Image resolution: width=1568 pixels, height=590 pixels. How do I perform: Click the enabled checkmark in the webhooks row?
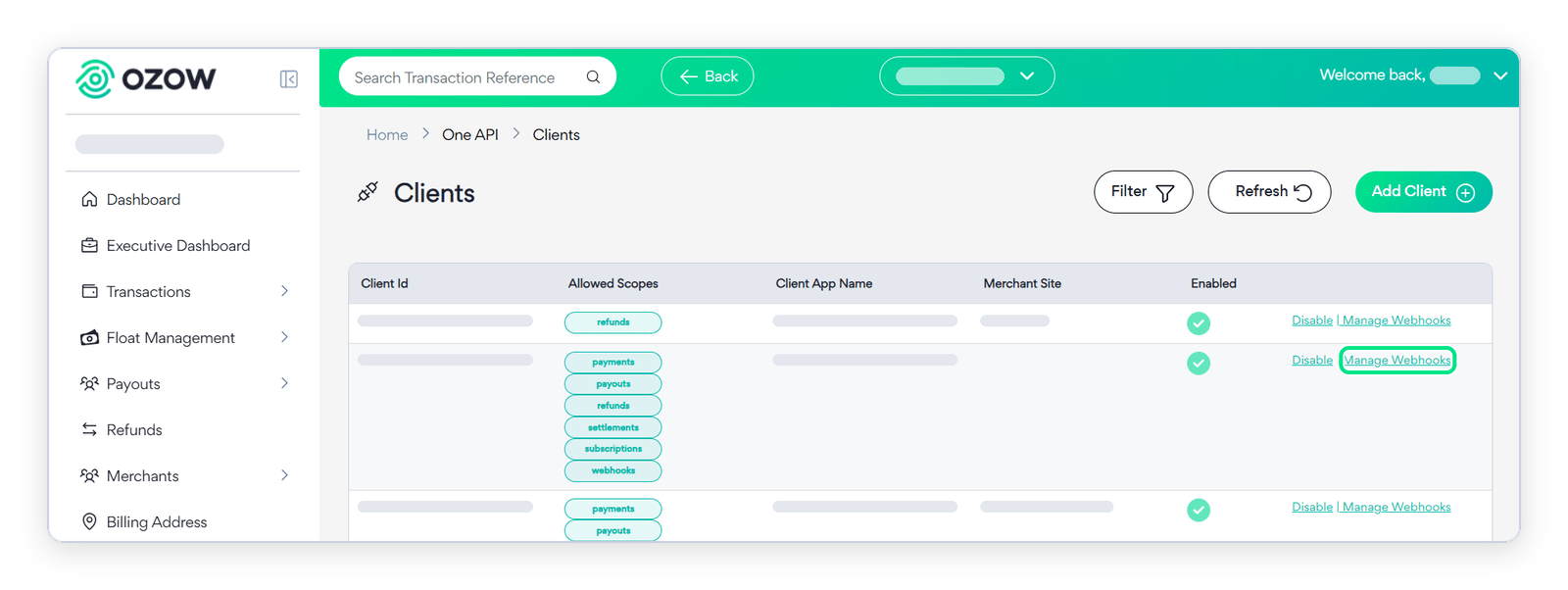click(1199, 364)
